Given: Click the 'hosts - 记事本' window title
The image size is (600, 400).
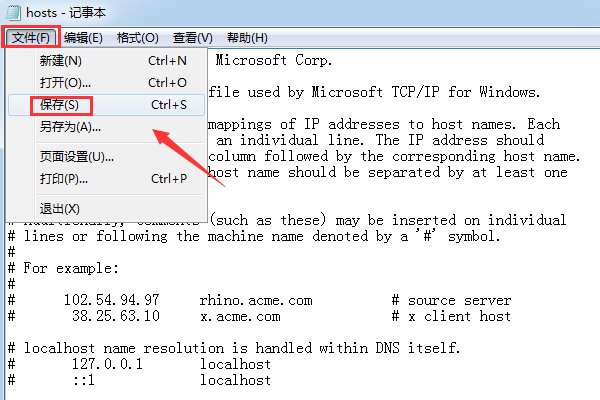Looking at the screenshot, I should pos(66,13).
